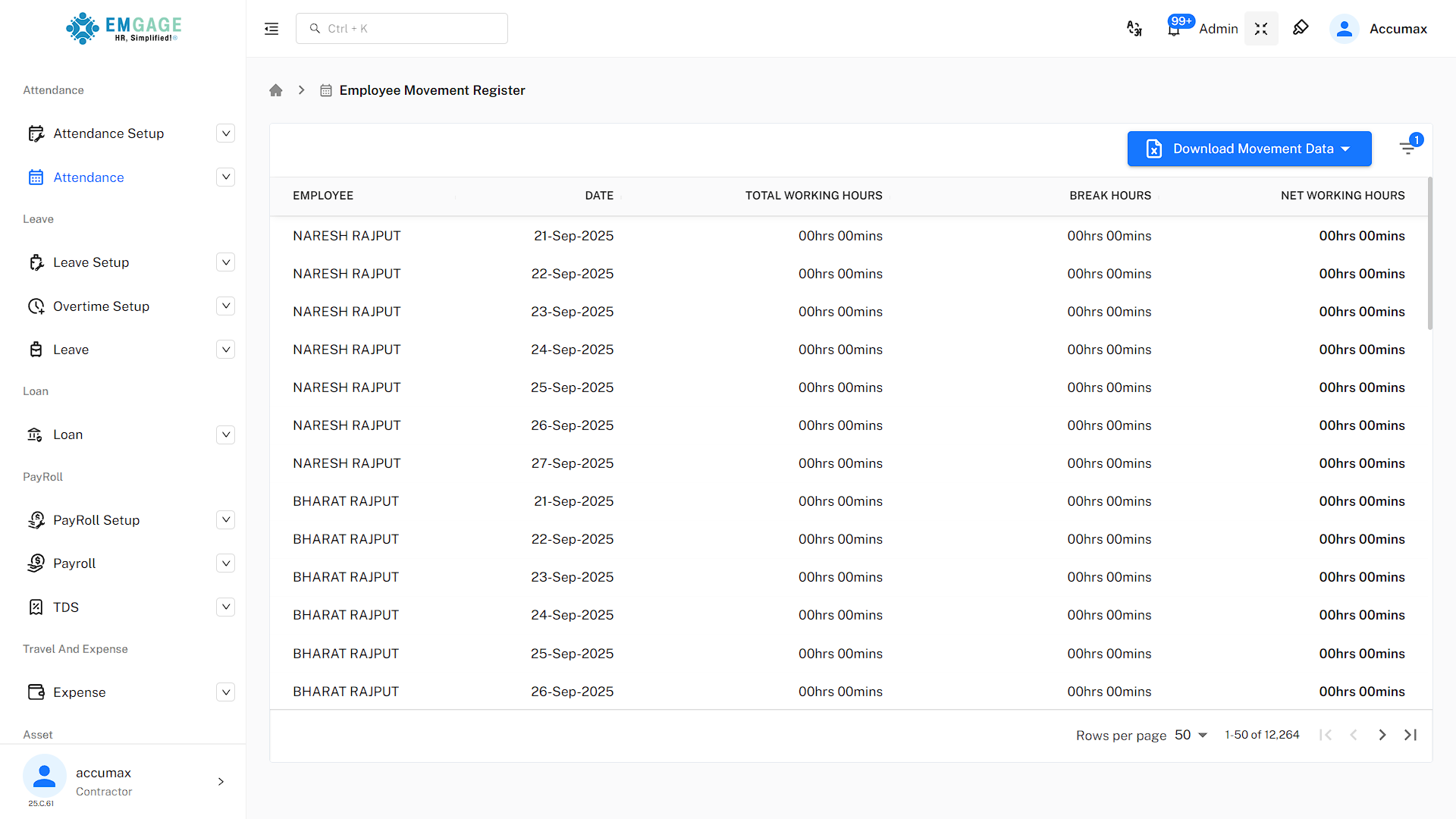This screenshot has width=1456, height=819.
Task: Select Attendance in the sidebar
Action: pos(88,177)
